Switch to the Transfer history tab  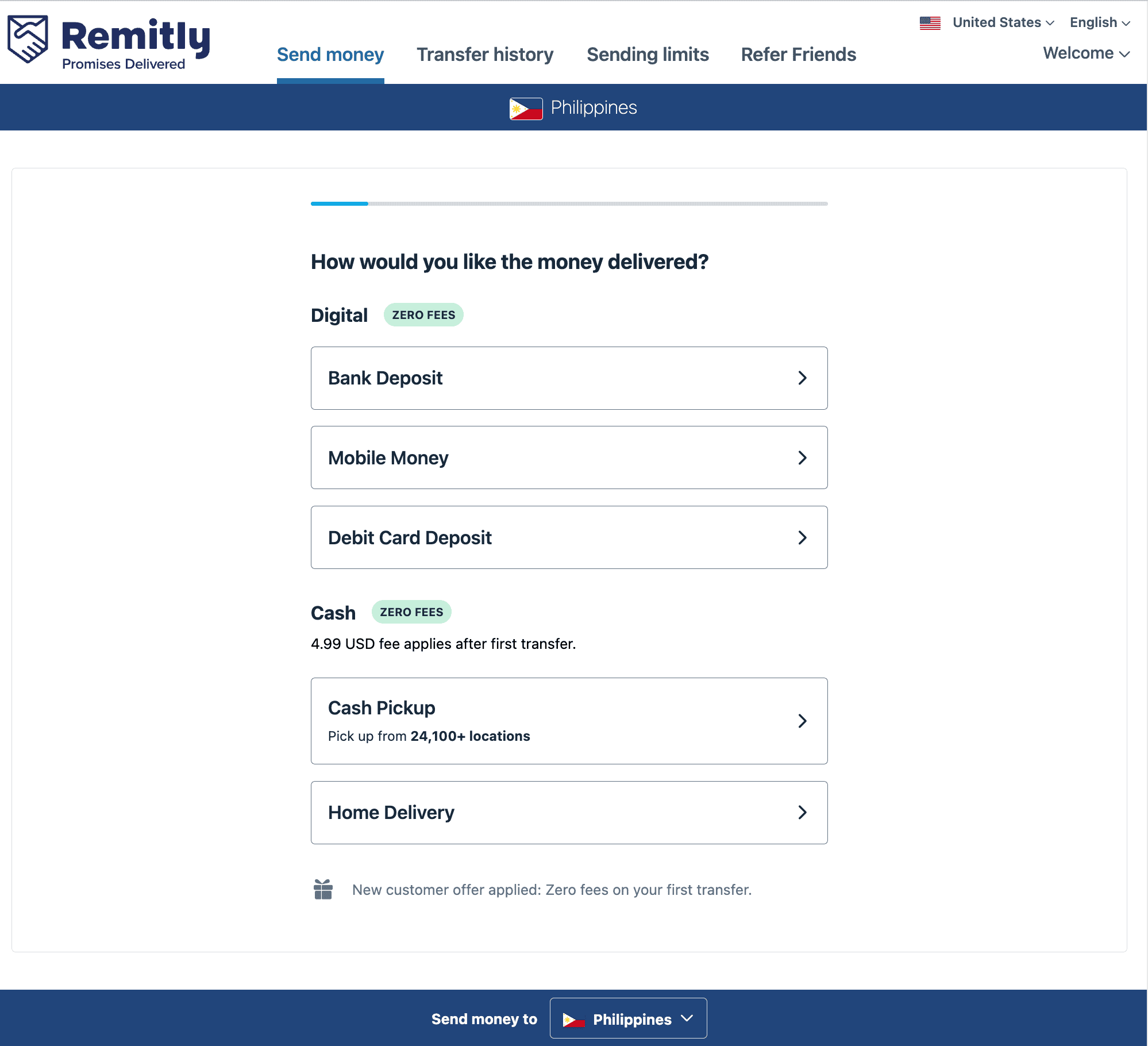(485, 55)
